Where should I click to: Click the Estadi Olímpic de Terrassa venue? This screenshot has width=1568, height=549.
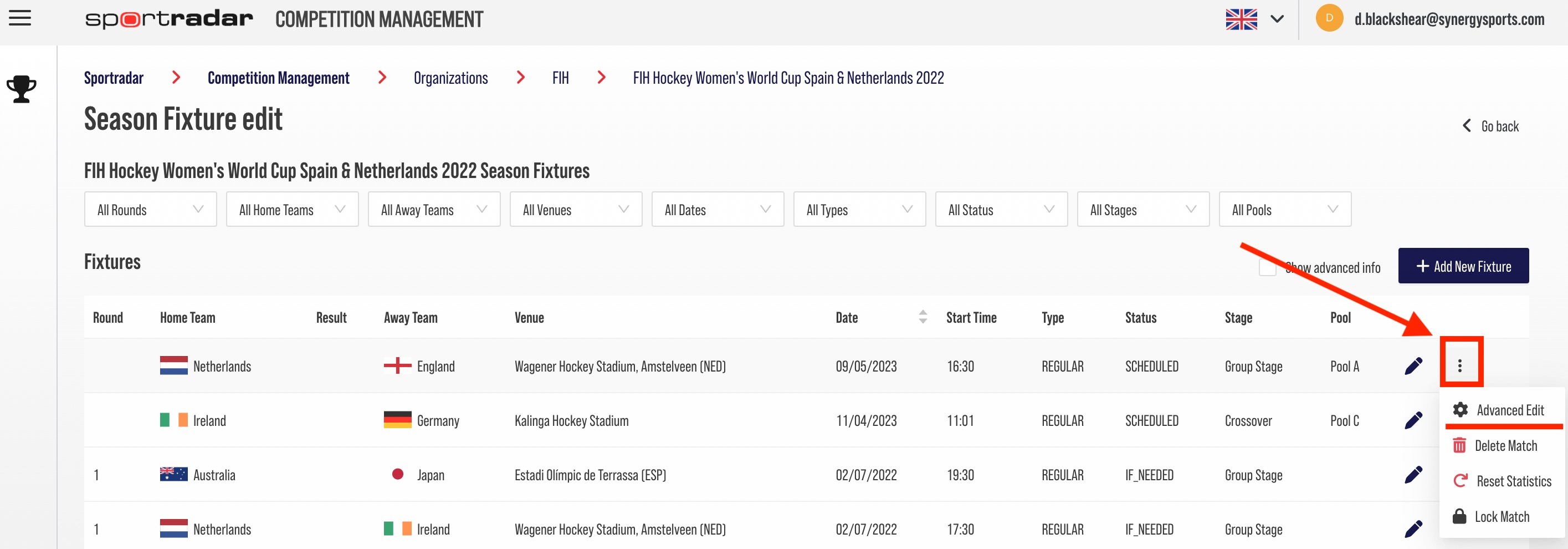590,475
